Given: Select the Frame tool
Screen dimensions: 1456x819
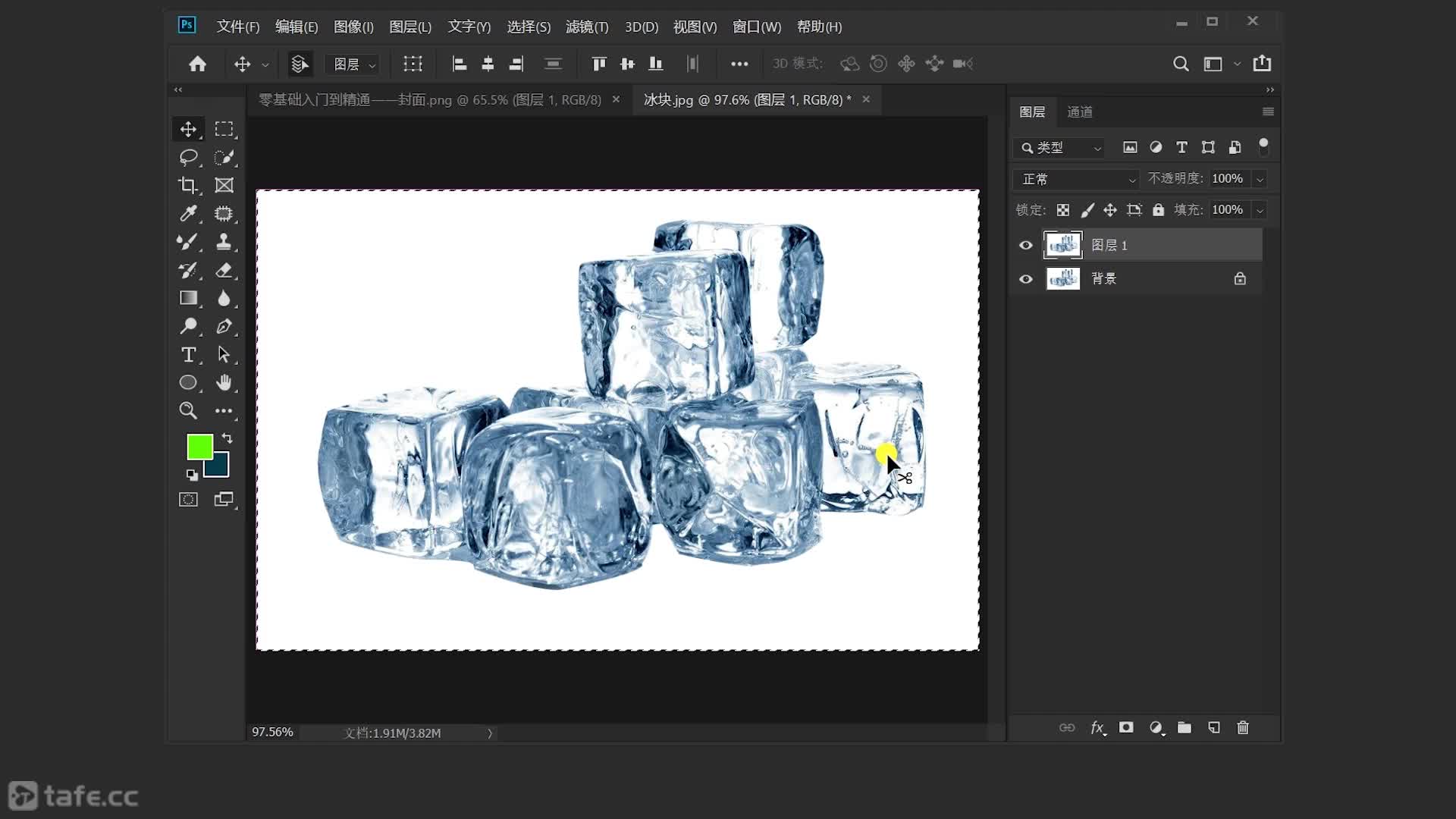Looking at the screenshot, I should (224, 185).
